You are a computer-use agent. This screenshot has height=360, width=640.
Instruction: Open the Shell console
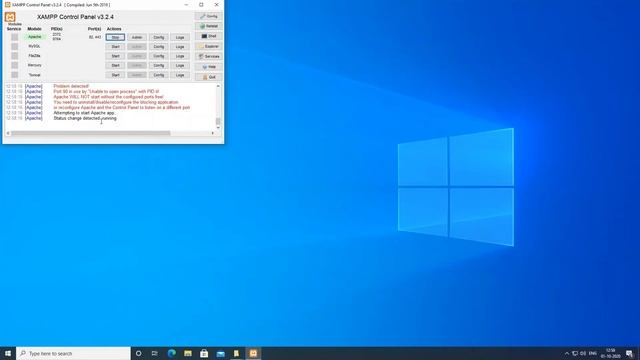[x=209, y=36]
